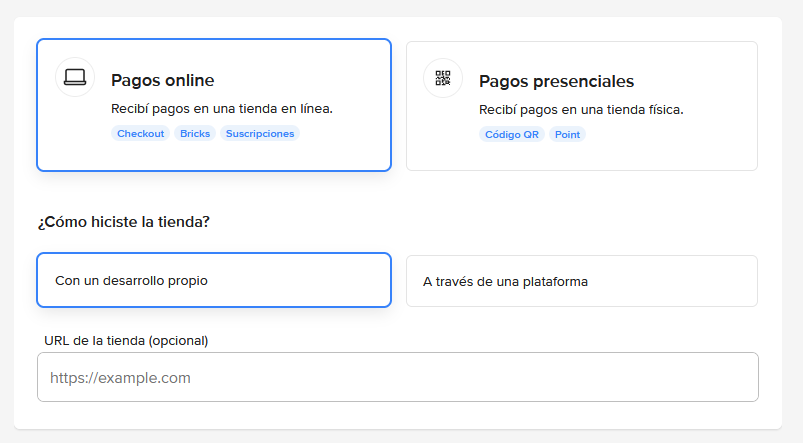Choose Con un desarrollo propio option
Viewport: 803px width, 443px height.
[x=214, y=280]
